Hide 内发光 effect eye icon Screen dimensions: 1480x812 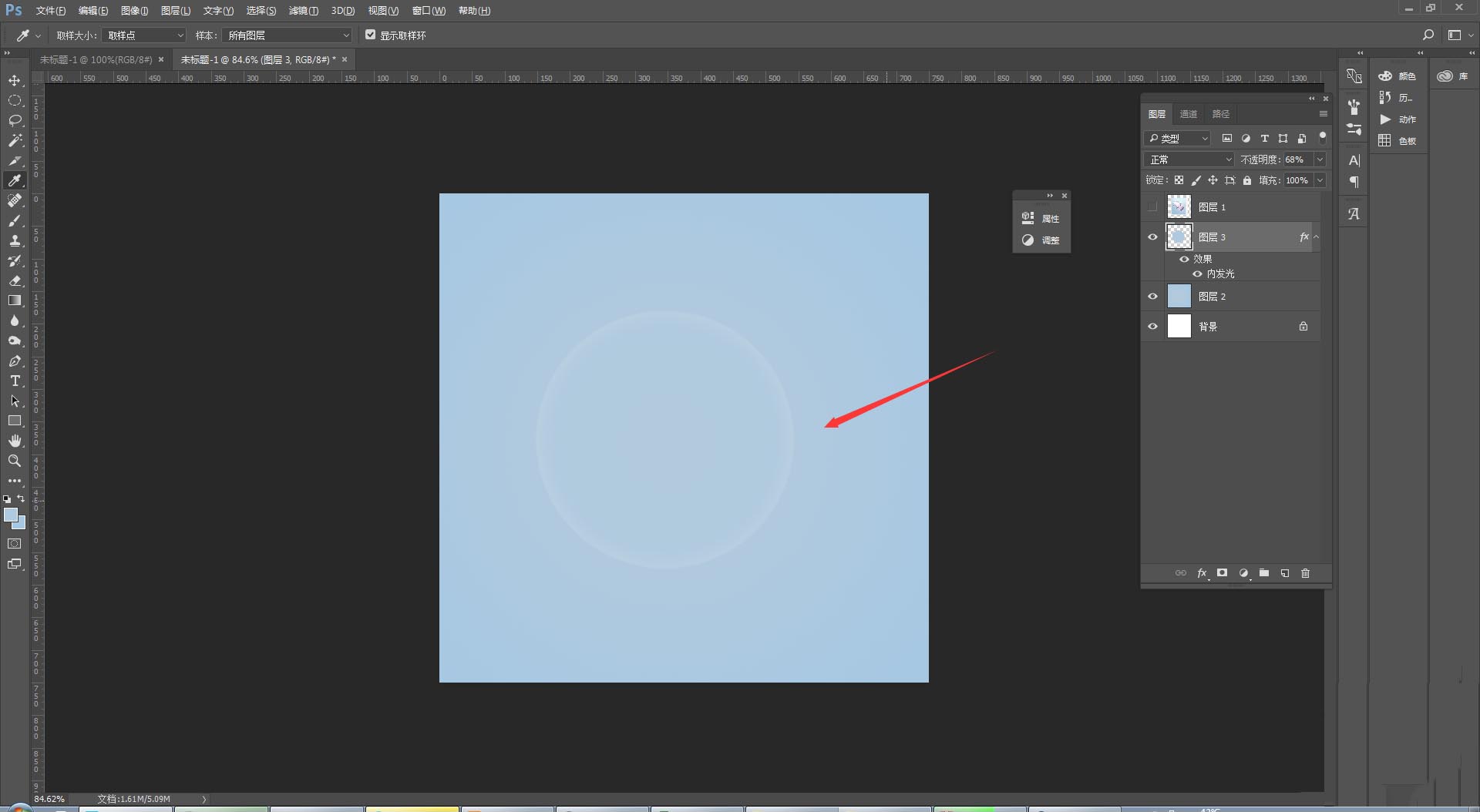[x=1197, y=273]
